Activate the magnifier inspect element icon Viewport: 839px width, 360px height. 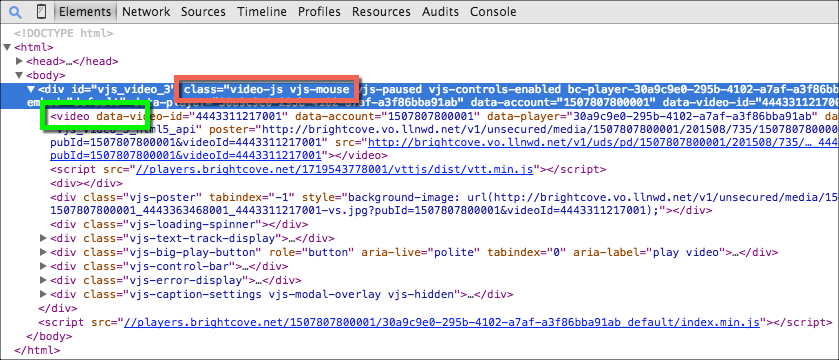[16, 11]
